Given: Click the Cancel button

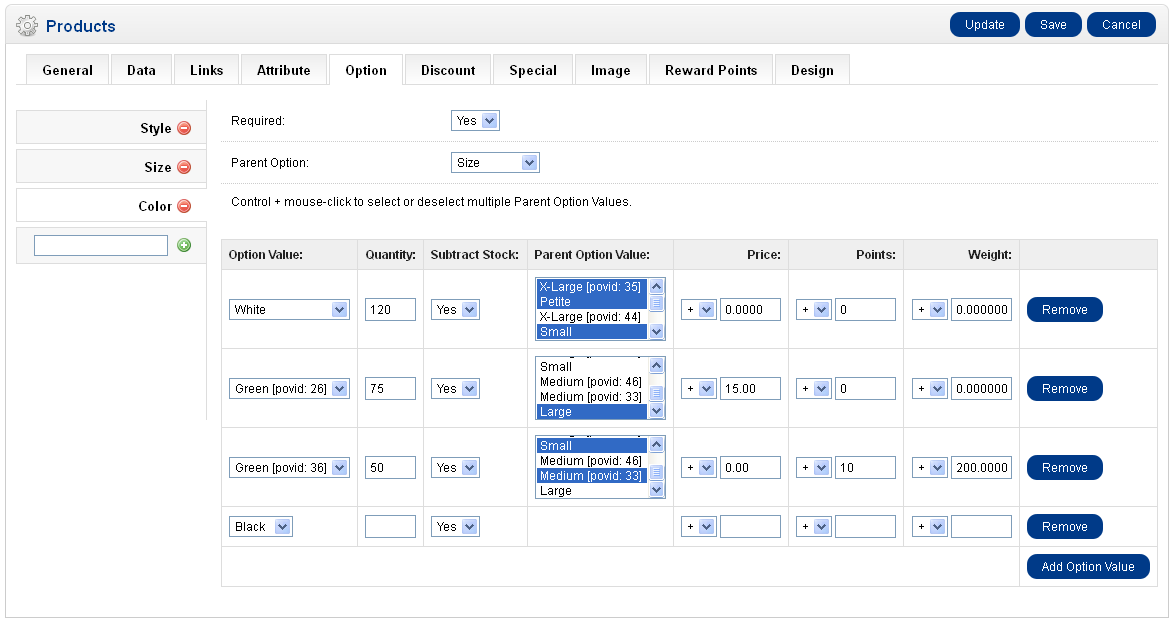Looking at the screenshot, I should (1121, 25).
